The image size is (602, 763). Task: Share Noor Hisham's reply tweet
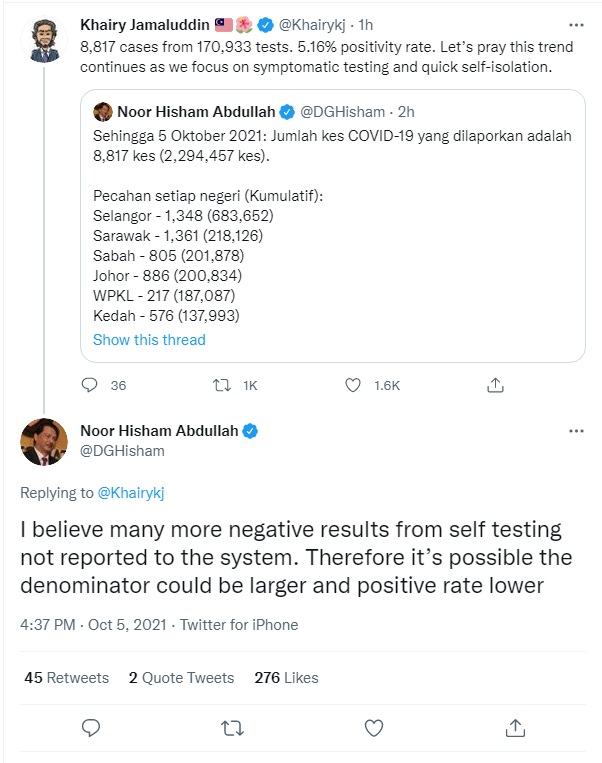(513, 727)
